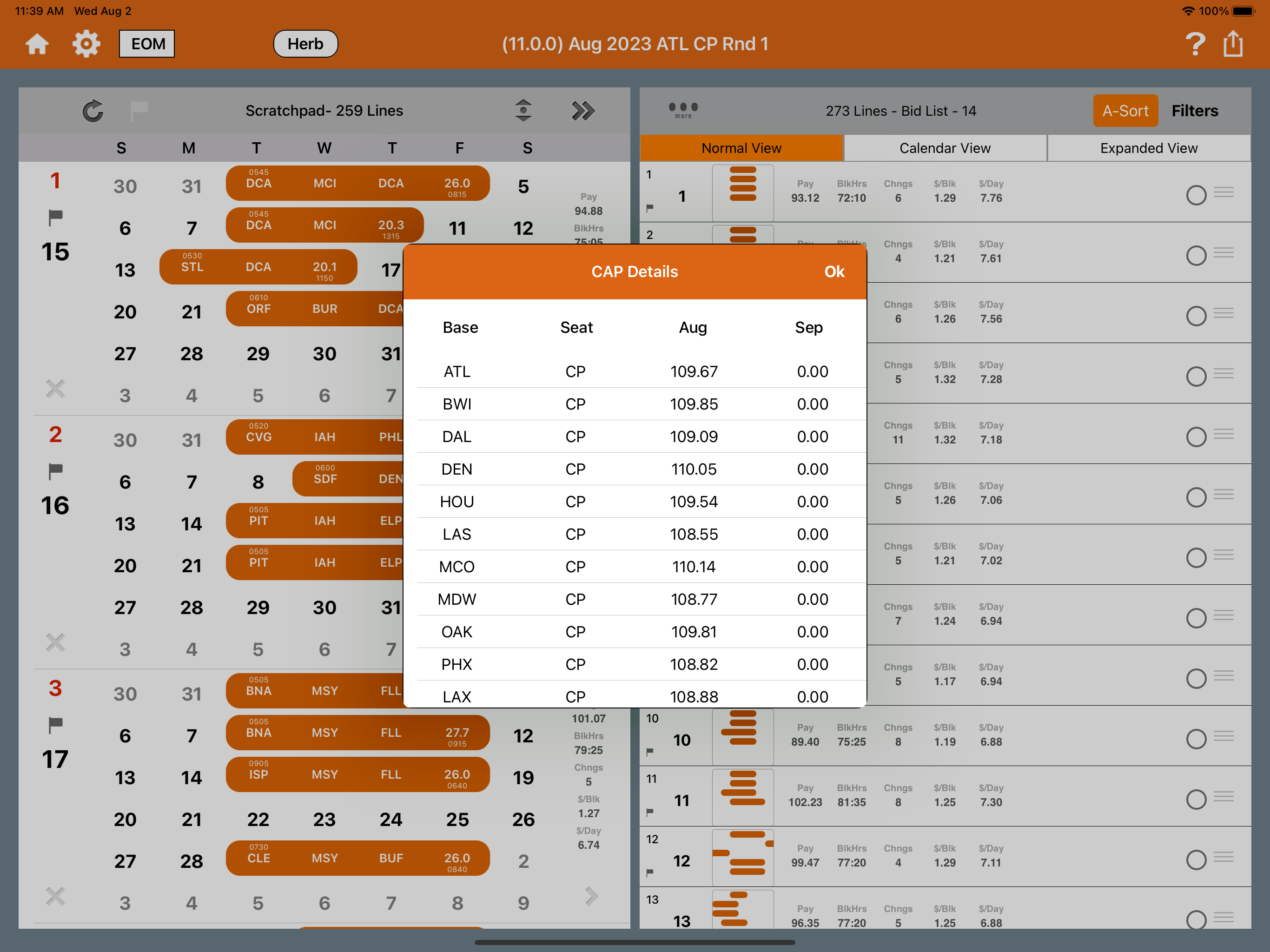This screenshot has width=1270, height=952.
Task: Remove scratchpad line 17 with X icon
Action: [55, 896]
